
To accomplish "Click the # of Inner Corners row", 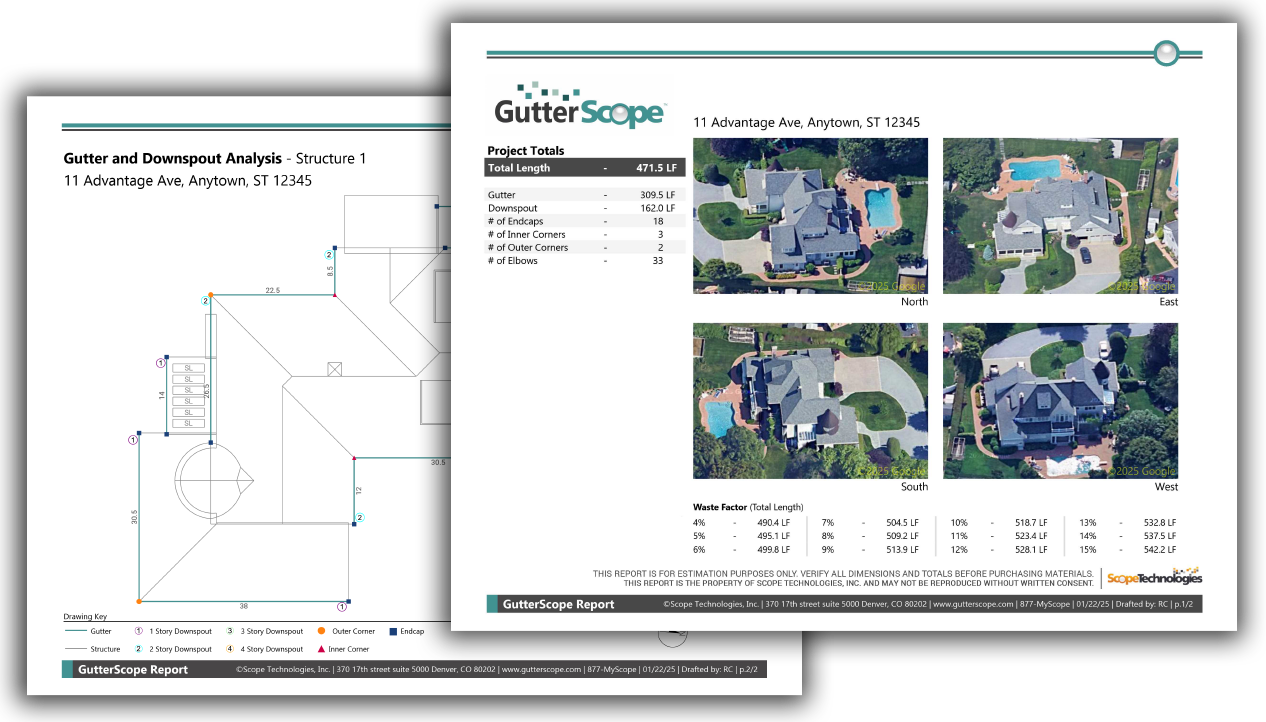I will [x=585, y=234].
